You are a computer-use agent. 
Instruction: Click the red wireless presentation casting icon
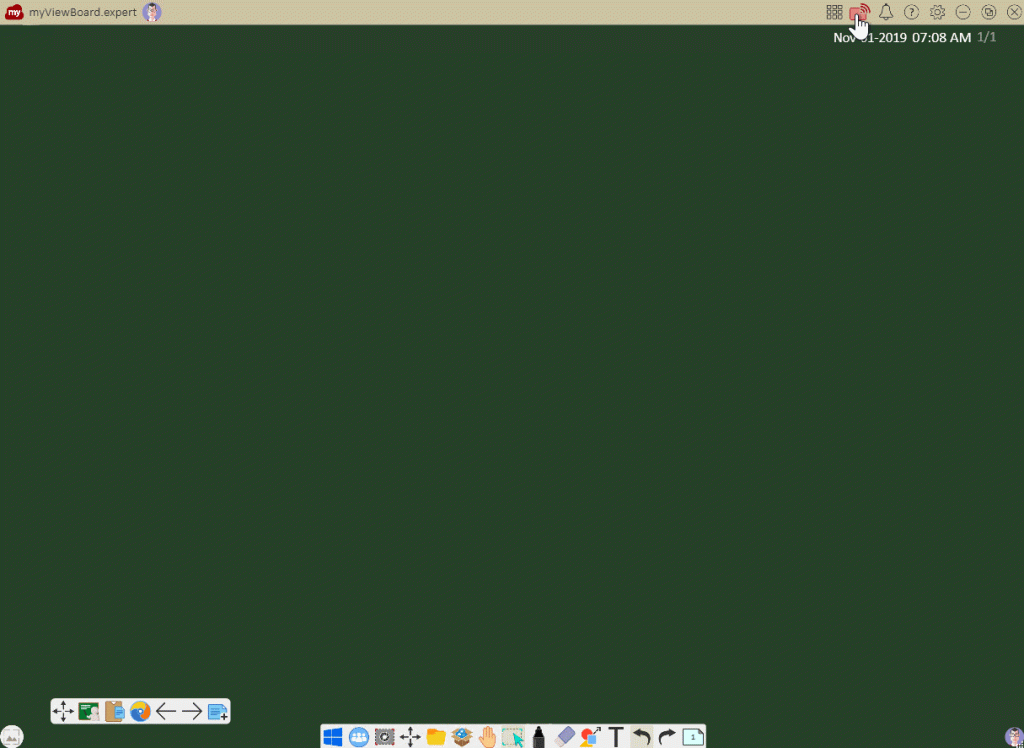click(859, 12)
